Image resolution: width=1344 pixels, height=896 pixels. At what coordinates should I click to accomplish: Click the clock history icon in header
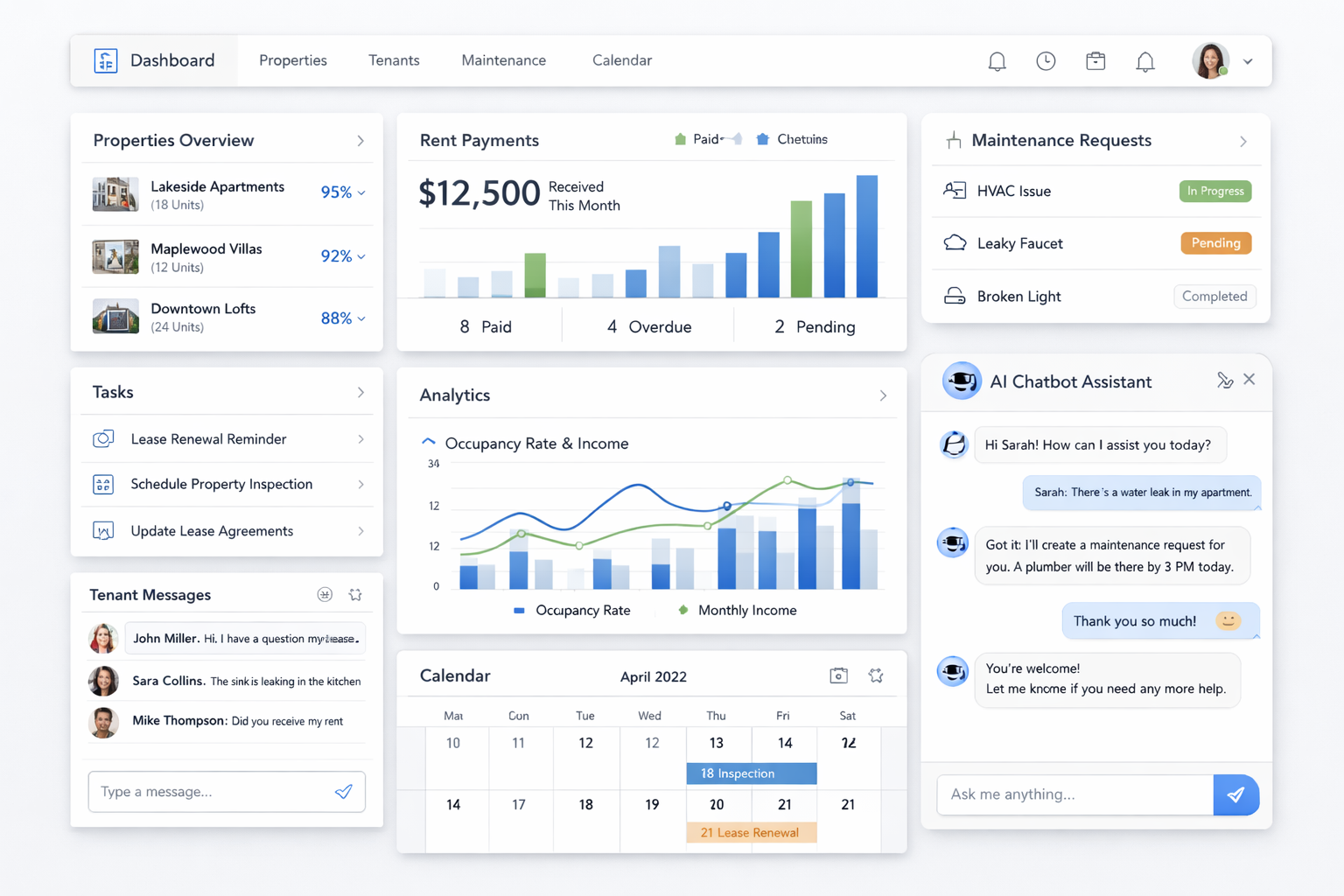(x=1046, y=61)
